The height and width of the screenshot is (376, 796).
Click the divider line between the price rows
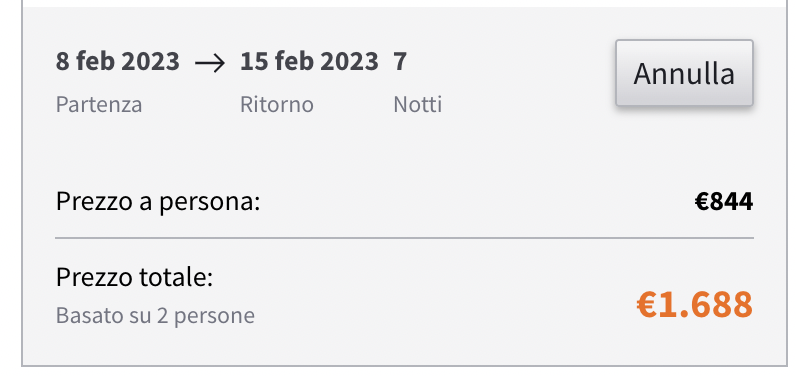(x=405, y=237)
